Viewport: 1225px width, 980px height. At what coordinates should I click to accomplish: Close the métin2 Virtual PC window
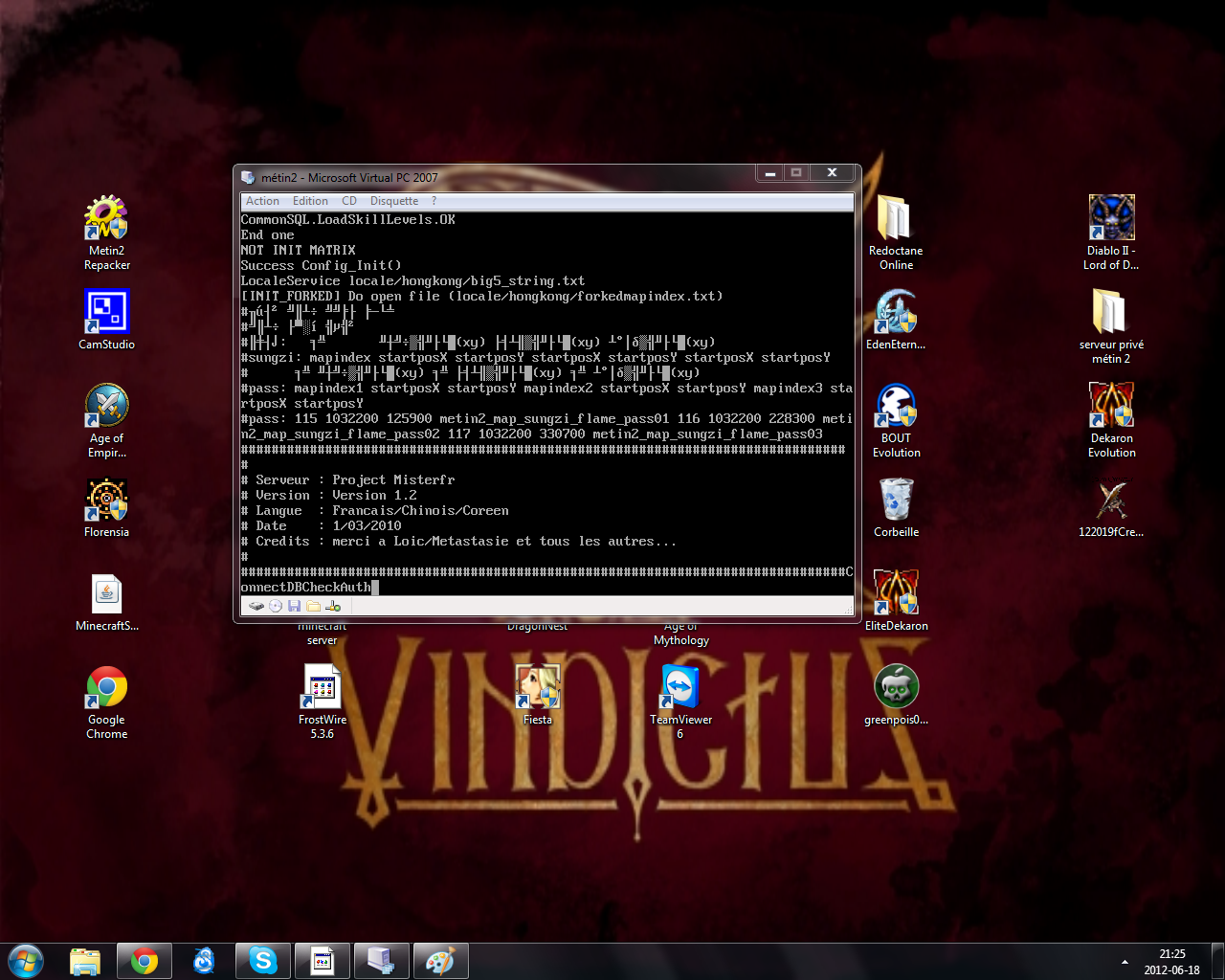tap(832, 173)
